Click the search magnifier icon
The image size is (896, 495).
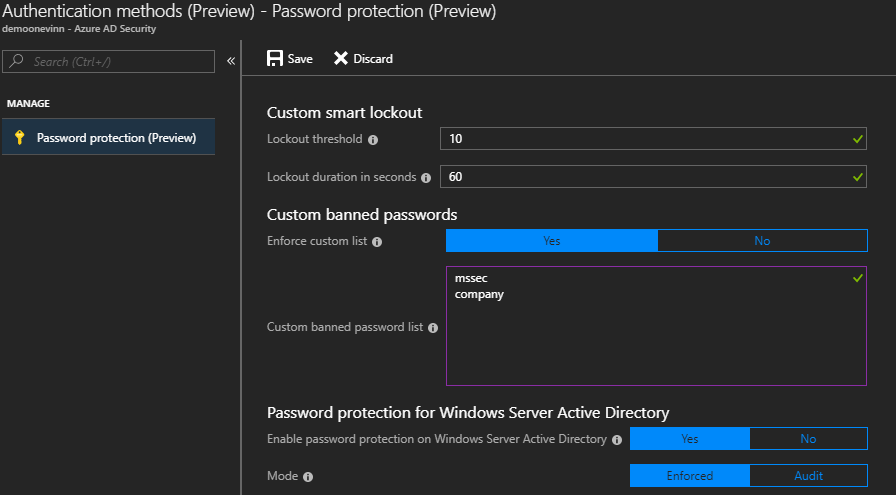pos(17,62)
